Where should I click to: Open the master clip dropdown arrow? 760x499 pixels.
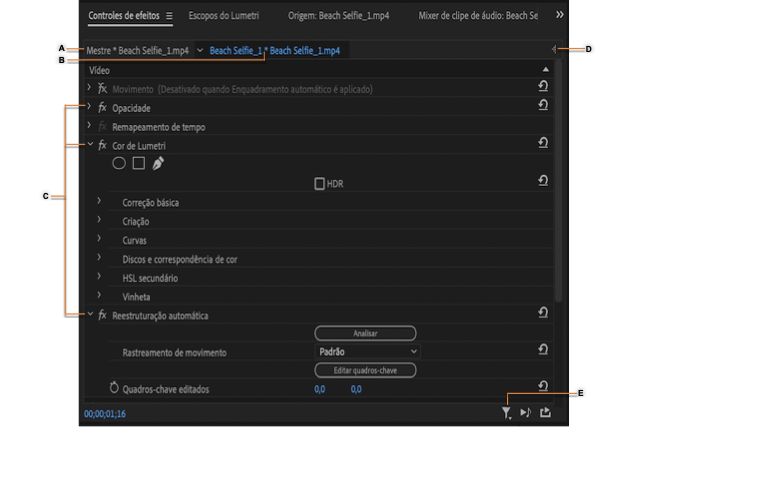click(x=200, y=50)
